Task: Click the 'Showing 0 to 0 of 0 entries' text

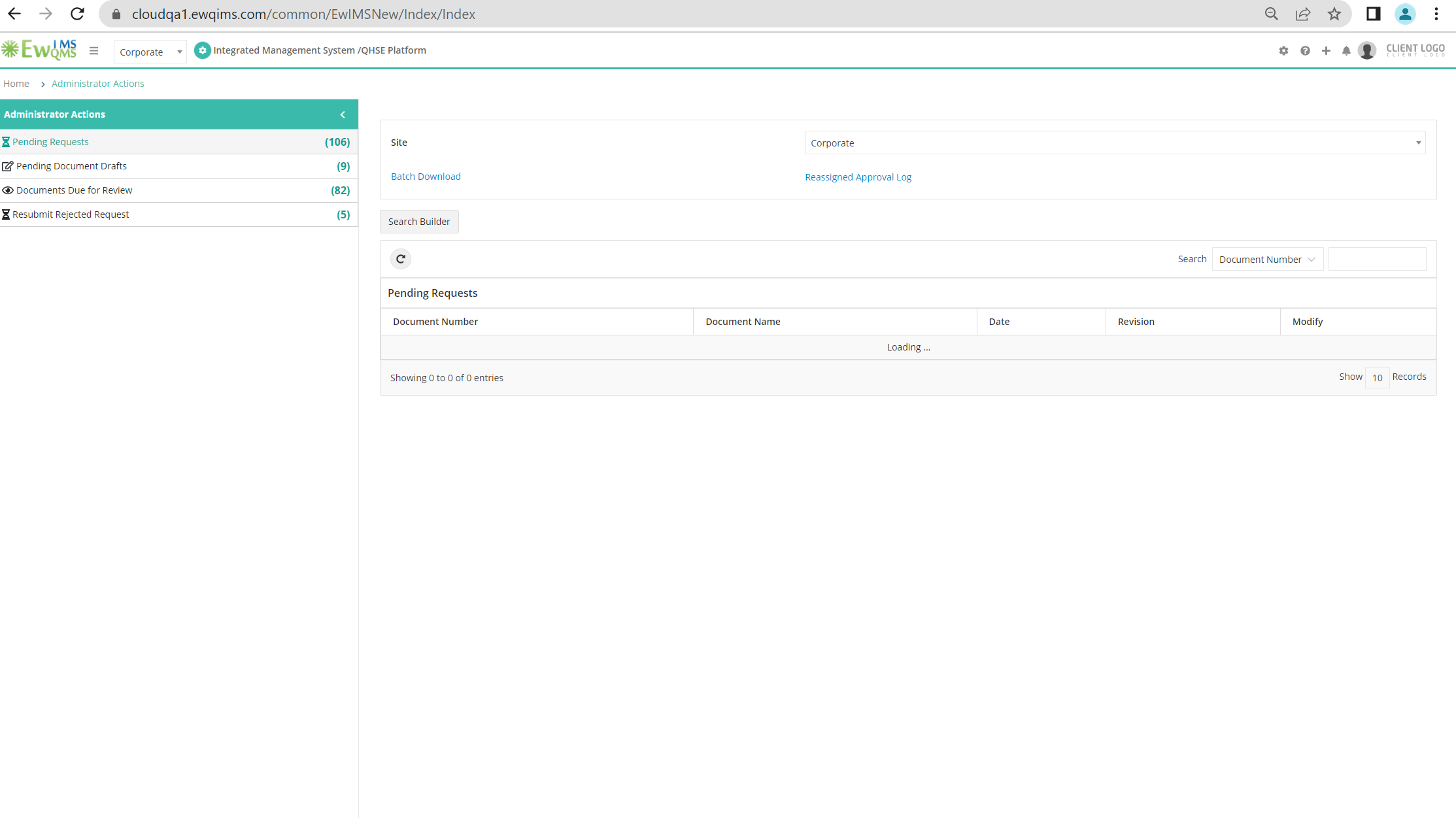Action: (447, 378)
